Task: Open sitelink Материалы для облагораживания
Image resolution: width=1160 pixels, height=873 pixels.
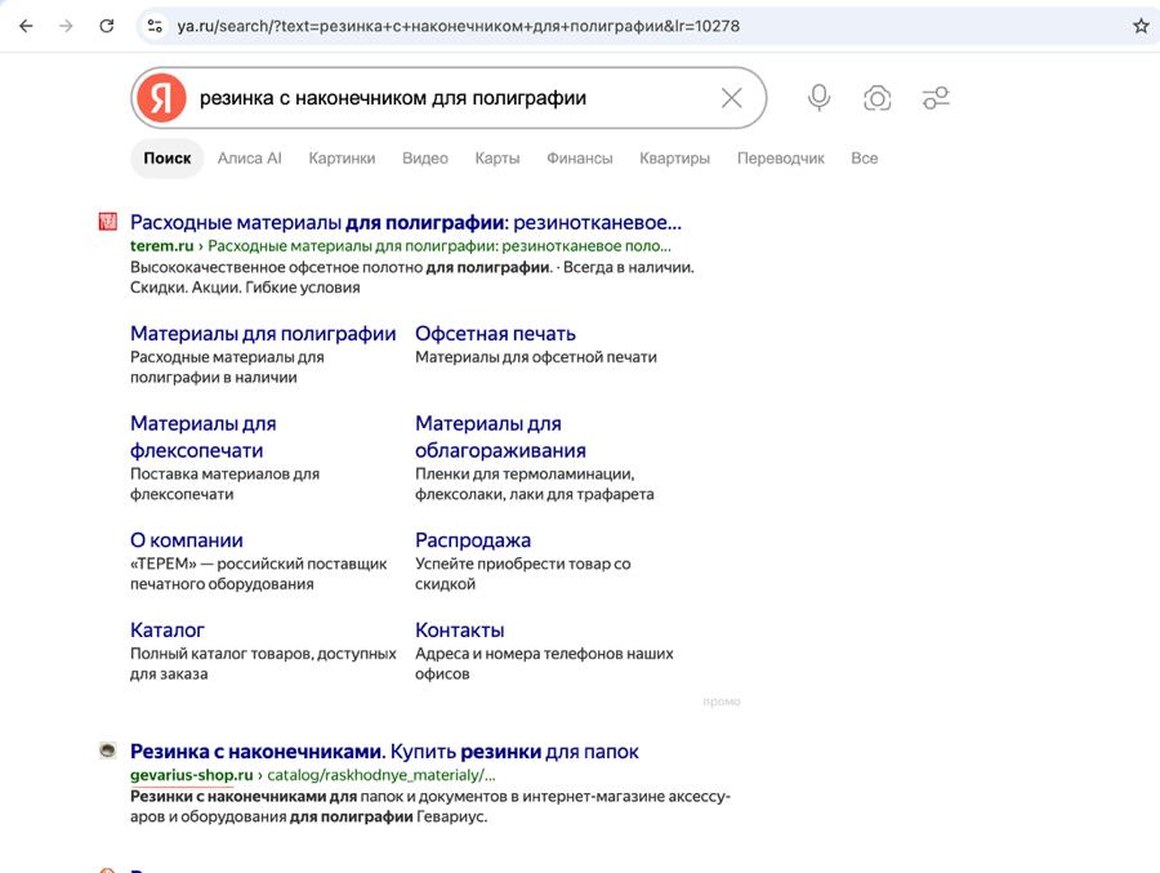Action: coord(500,436)
